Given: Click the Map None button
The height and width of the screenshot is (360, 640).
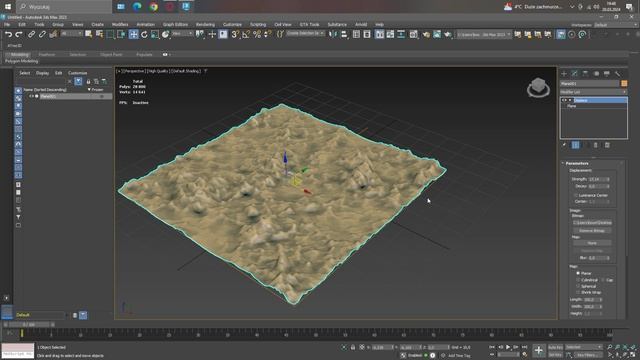Looking at the screenshot, I should (592, 243).
